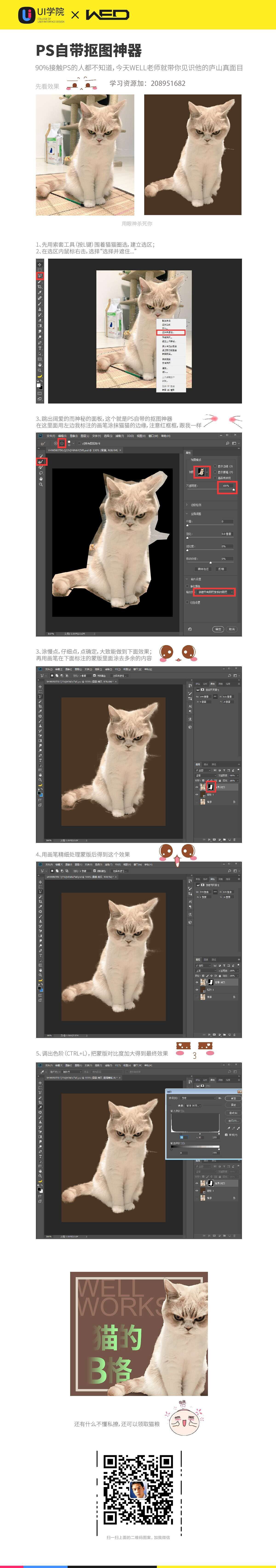The height and width of the screenshot is (1568, 276).
Task: Open 编辑(E) menu in Select and Mask screenshot
Action: pyautogui.click(x=62, y=436)
